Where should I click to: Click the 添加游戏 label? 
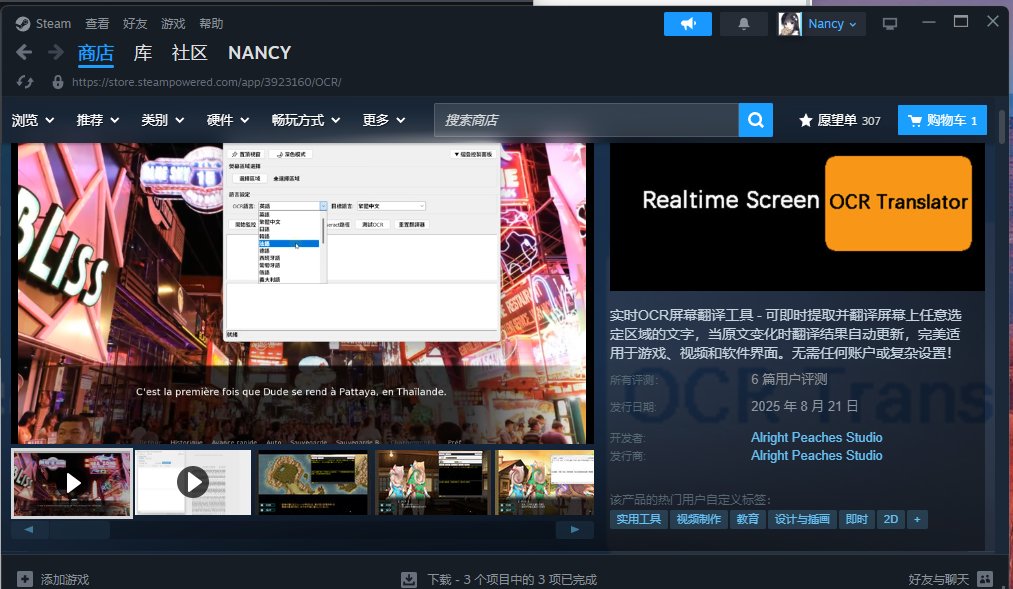[x=65, y=579]
